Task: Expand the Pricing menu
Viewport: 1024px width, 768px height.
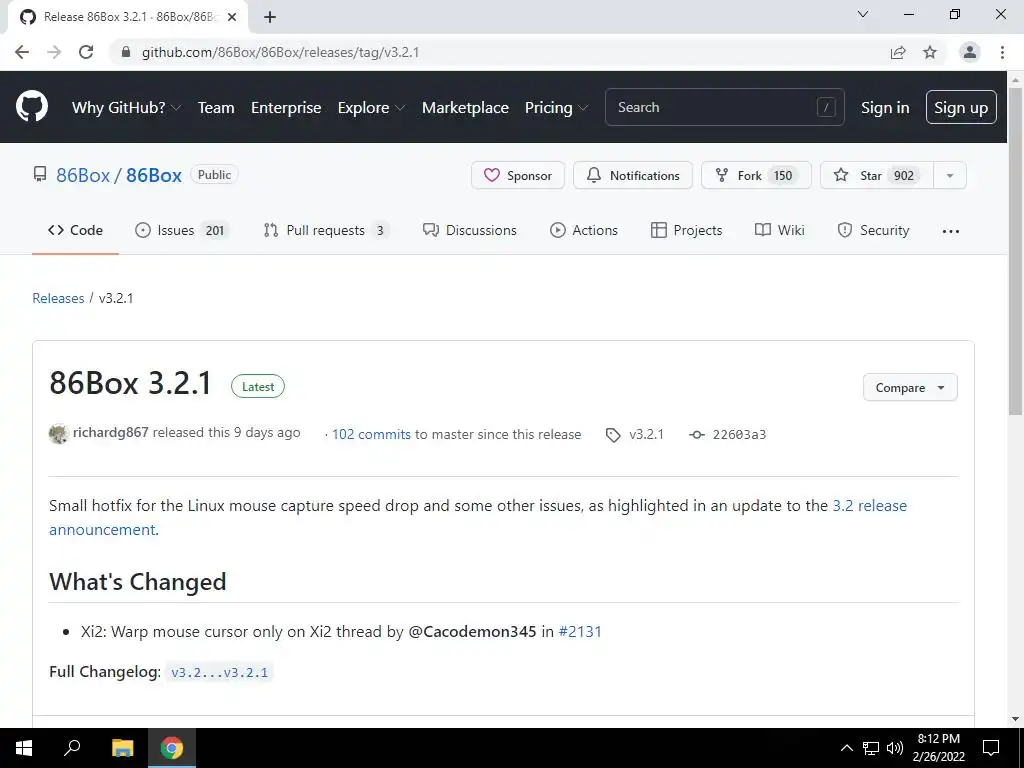Action: [x=556, y=108]
